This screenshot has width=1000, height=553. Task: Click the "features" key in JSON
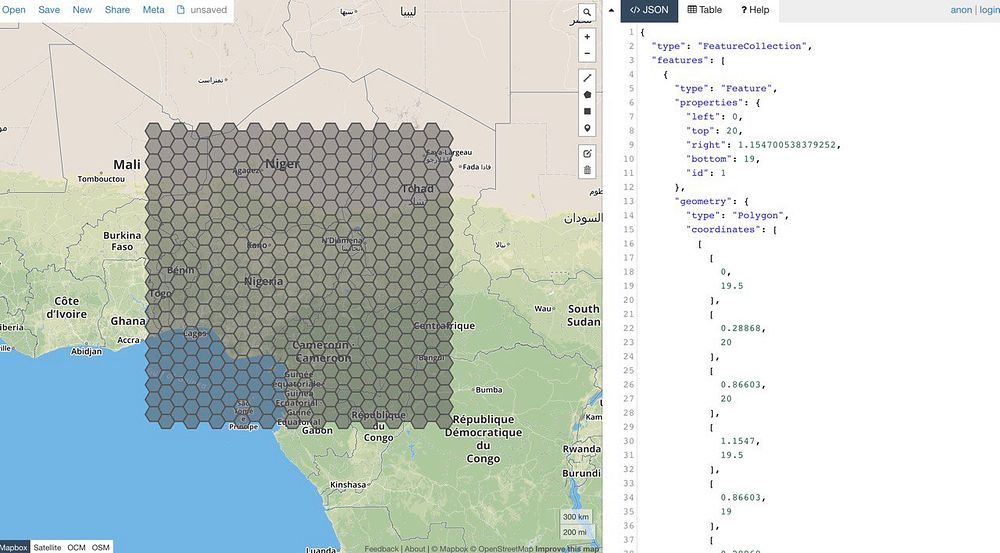click(x=680, y=60)
